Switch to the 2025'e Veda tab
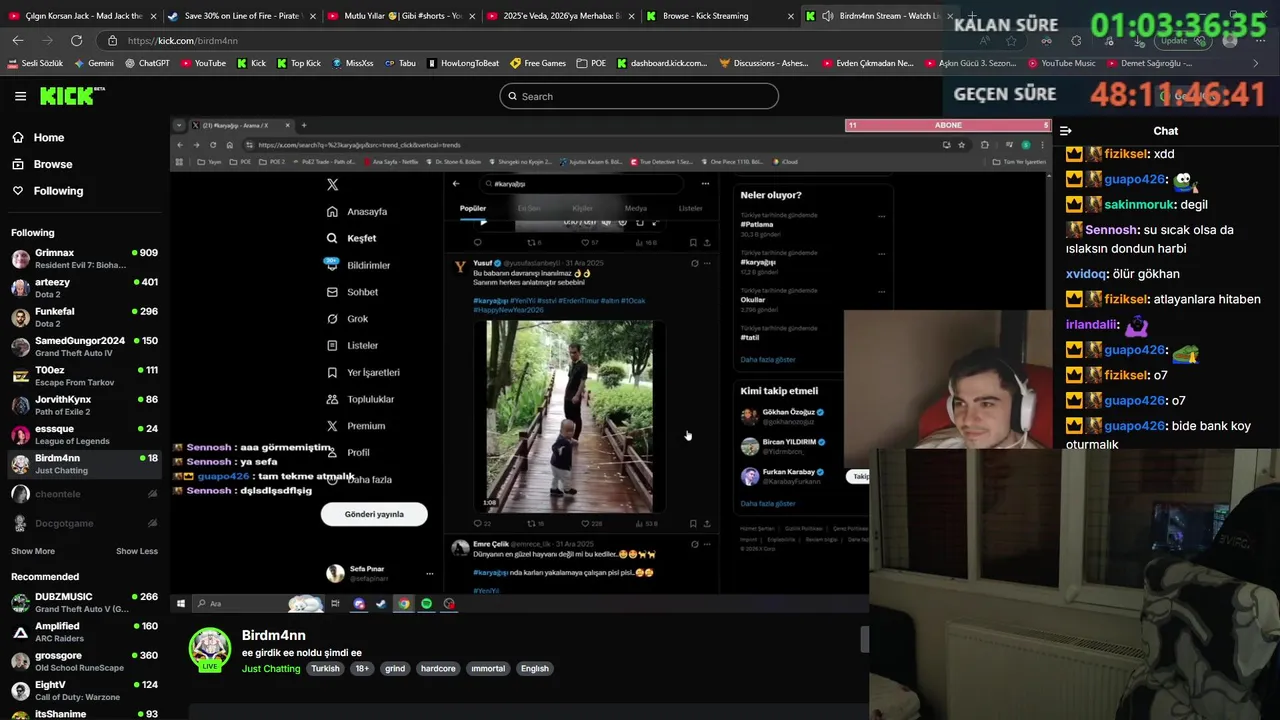 [x=560, y=16]
